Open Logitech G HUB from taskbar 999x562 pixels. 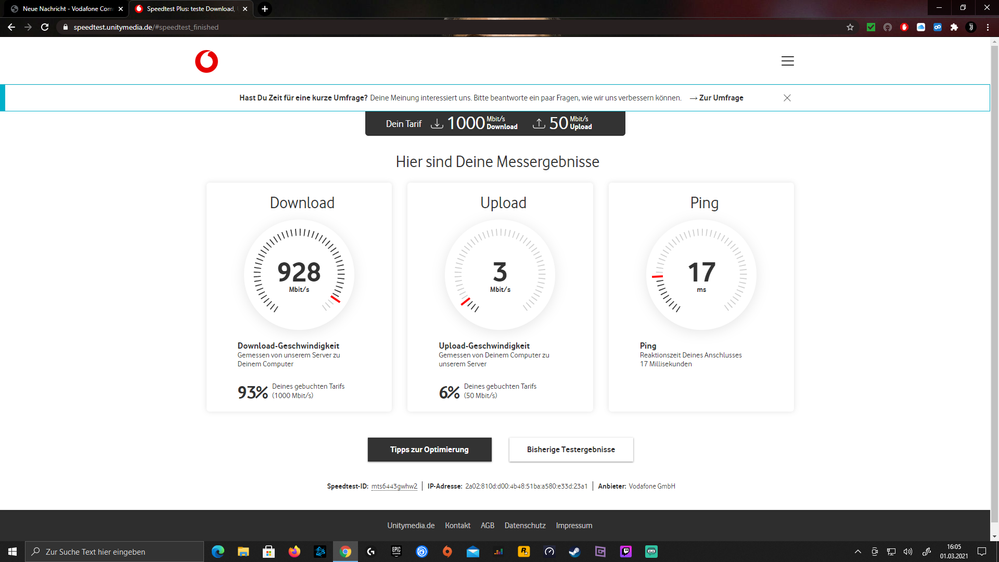[371, 552]
